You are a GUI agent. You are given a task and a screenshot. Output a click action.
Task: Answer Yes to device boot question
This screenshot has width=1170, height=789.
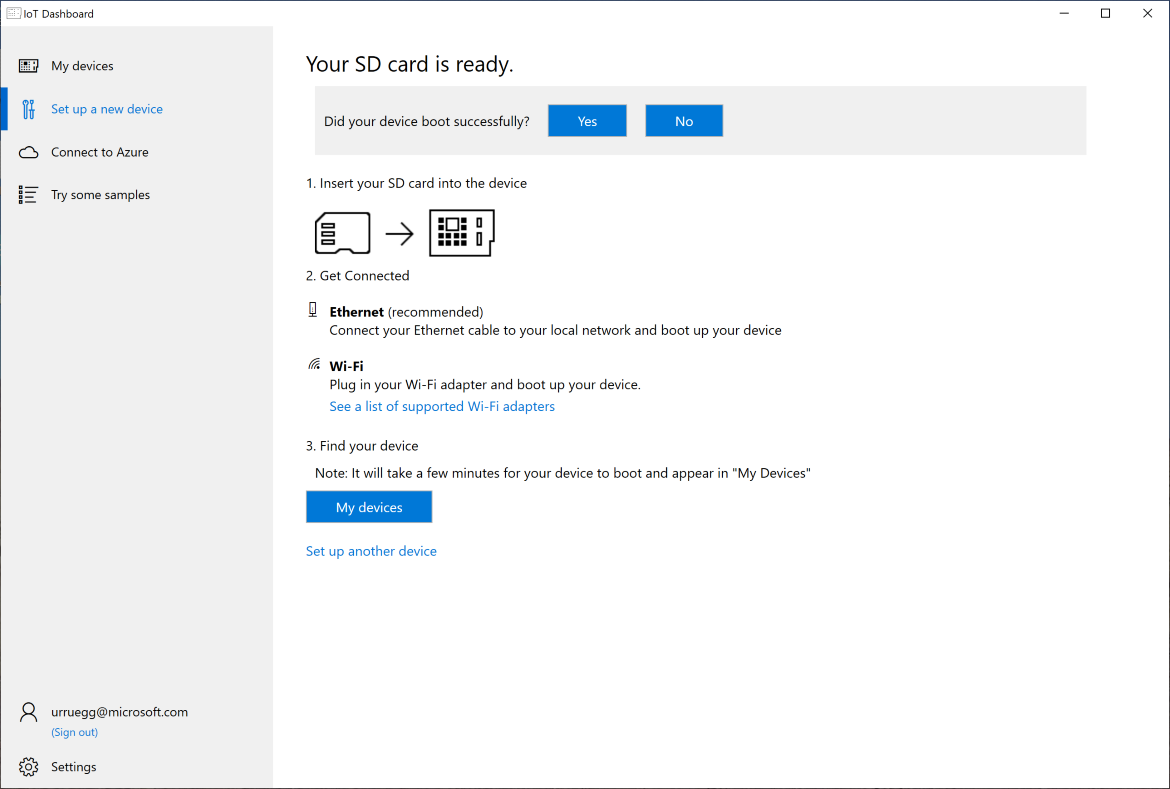pos(587,121)
